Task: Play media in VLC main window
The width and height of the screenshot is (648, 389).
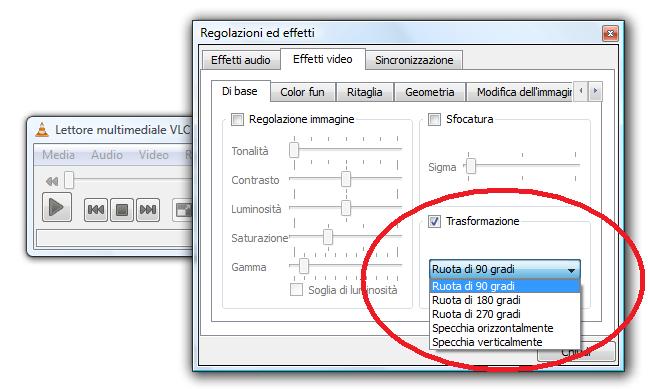Action: pyautogui.click(x=57, y=207)
